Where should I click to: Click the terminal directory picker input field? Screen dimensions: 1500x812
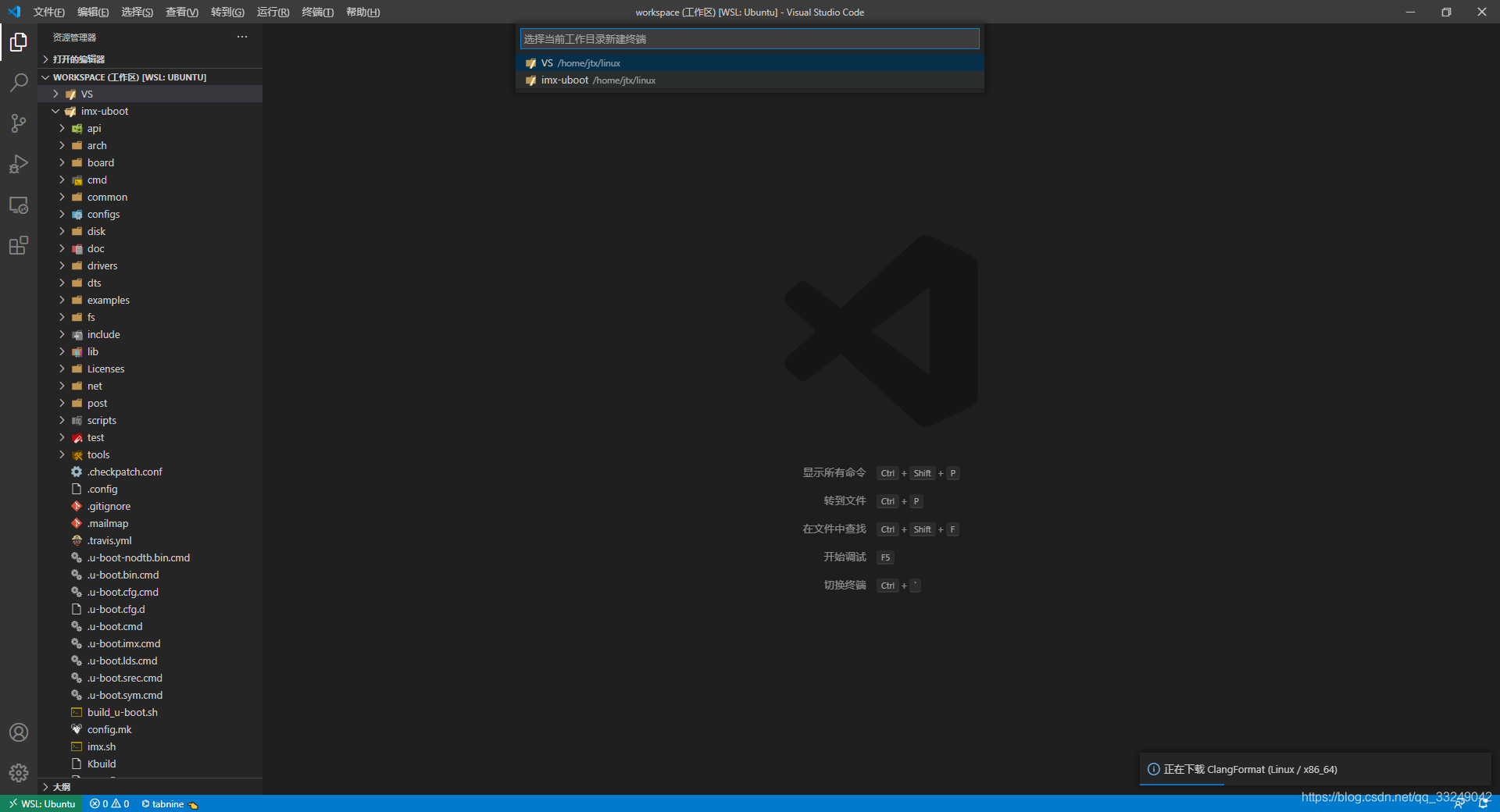pyautogui.click(x=749, y=39)
